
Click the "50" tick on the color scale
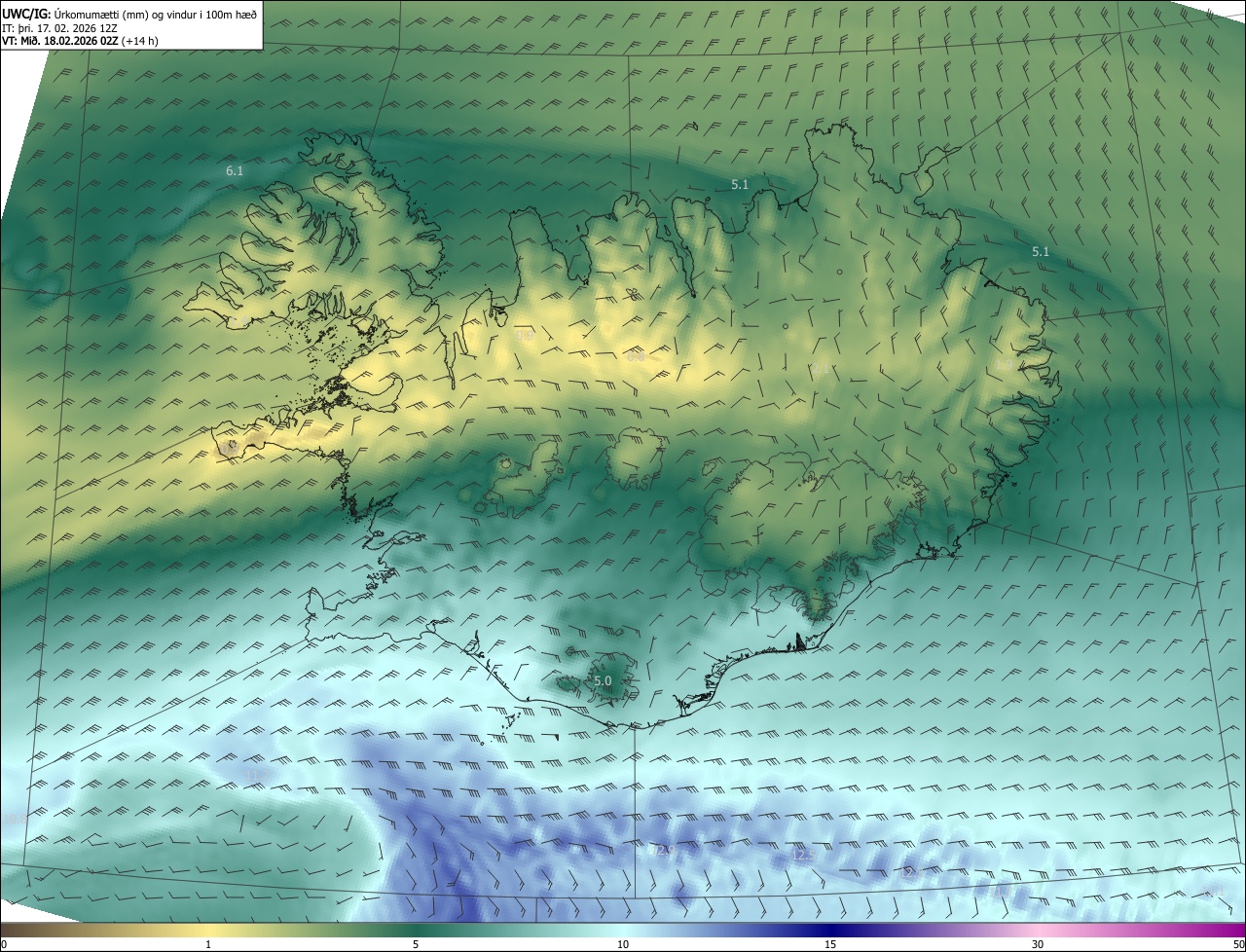point(1238,944)
